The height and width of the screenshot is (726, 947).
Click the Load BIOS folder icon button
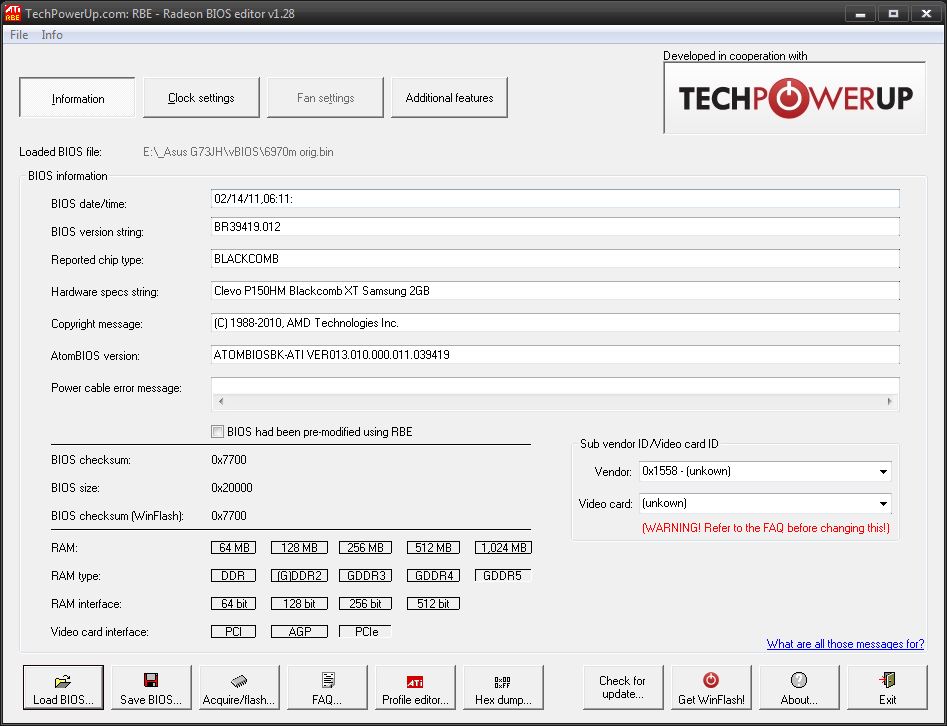(x=63, y=687)
